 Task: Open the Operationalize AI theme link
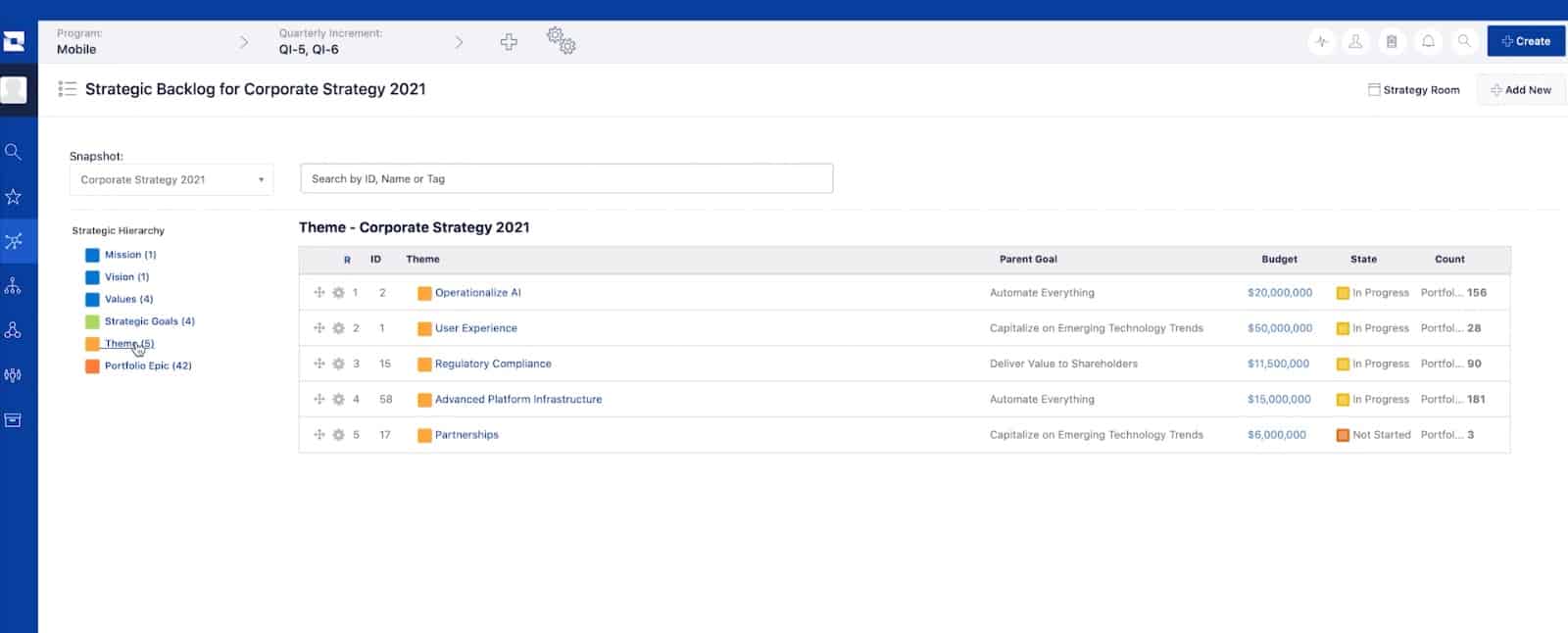(x=478, y=293)
